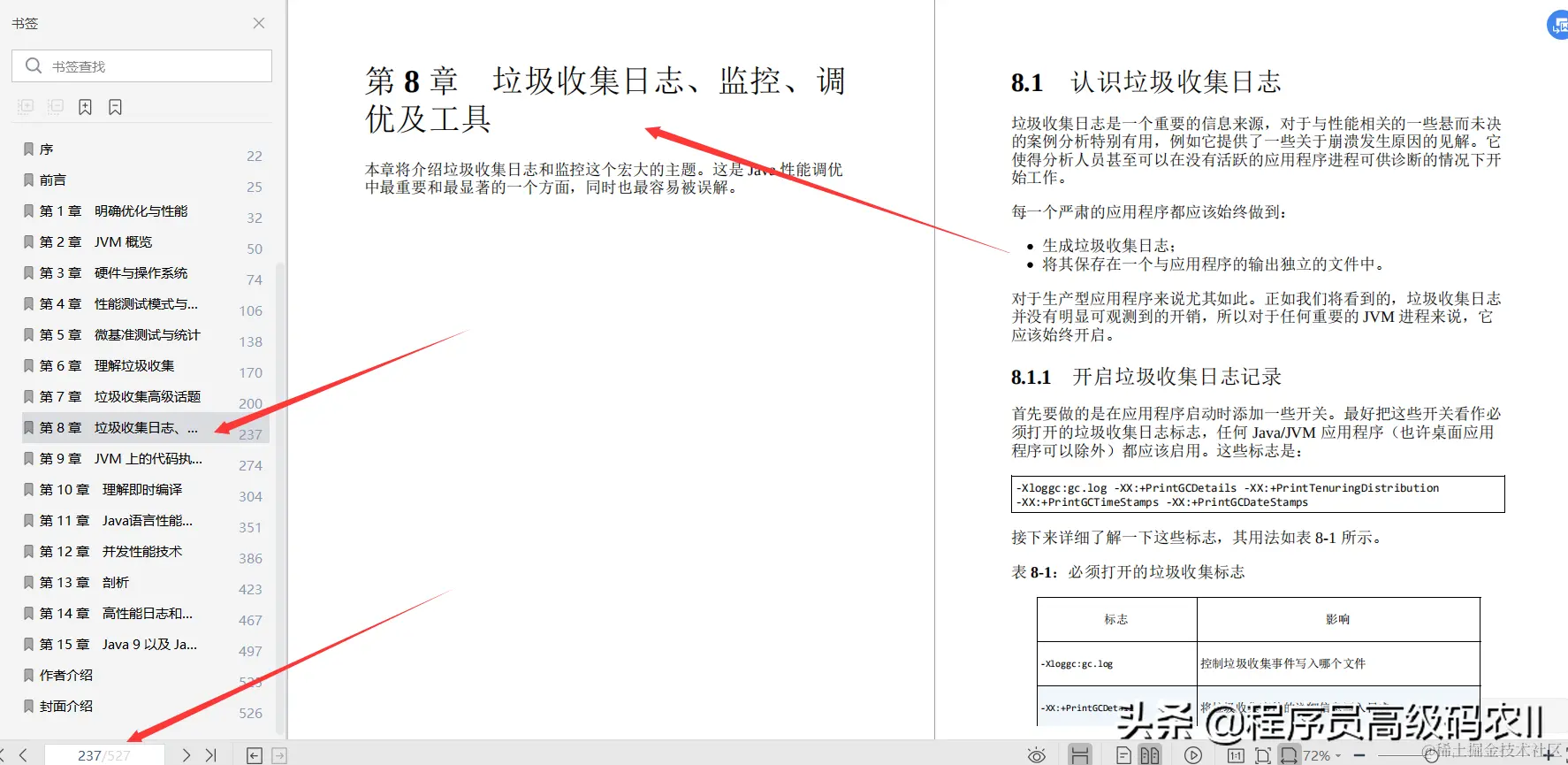The width and height of the screenshot is (1568, 765).
Task: Click the add bookmark icon
Action: pyautogui.click(x=85, y=107)
